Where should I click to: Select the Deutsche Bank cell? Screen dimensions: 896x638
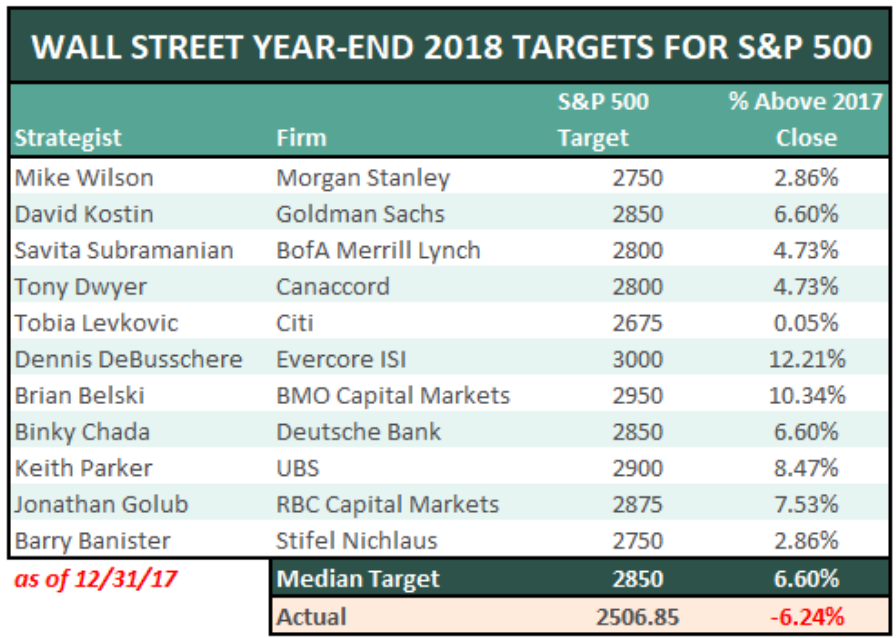[x=359, y=432]
